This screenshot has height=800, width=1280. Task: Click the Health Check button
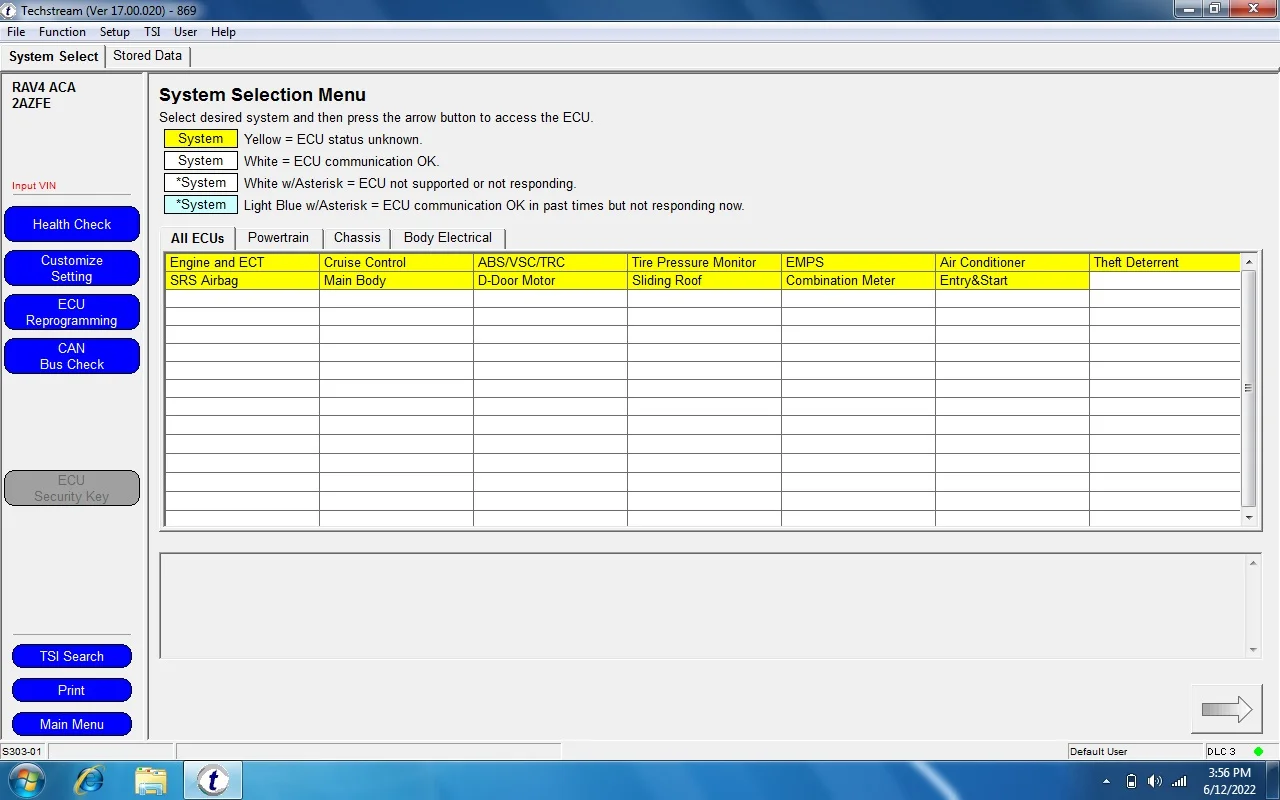point(72,224)
